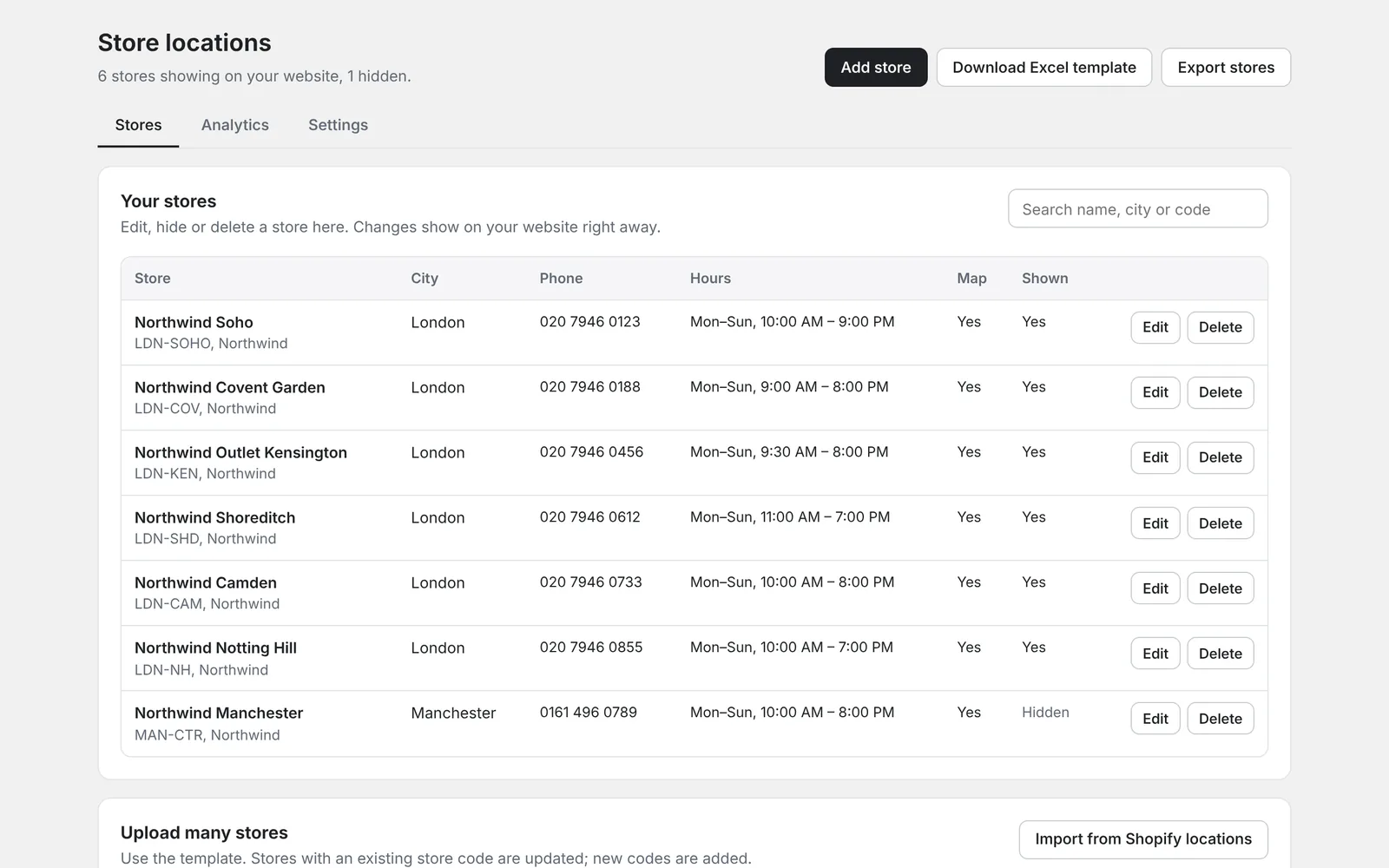Edit the Northwind Manchester store
Viewport: 1389px width, 868px height.
click(x=1155, y=719)
